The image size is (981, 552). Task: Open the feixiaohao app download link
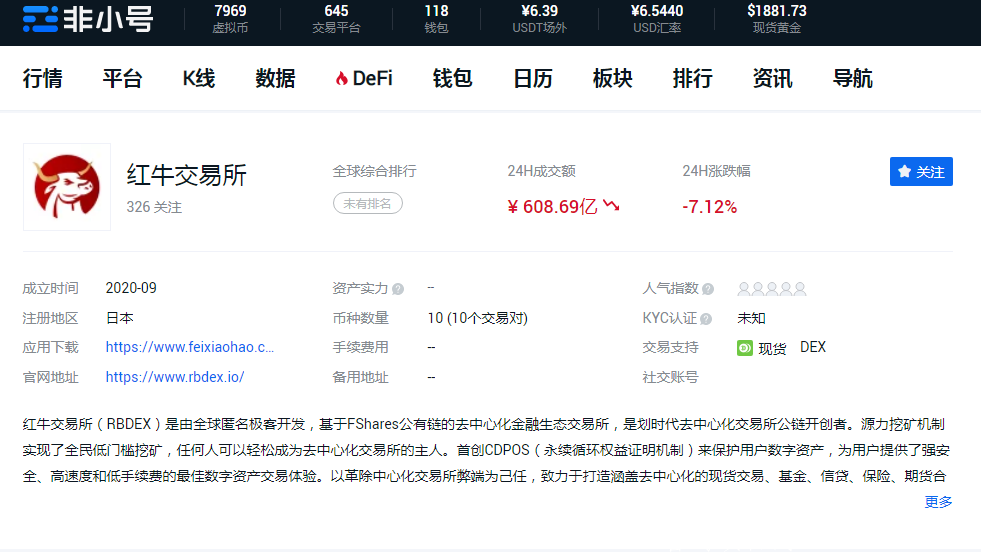pyautogui.click(x=190, y=347)
